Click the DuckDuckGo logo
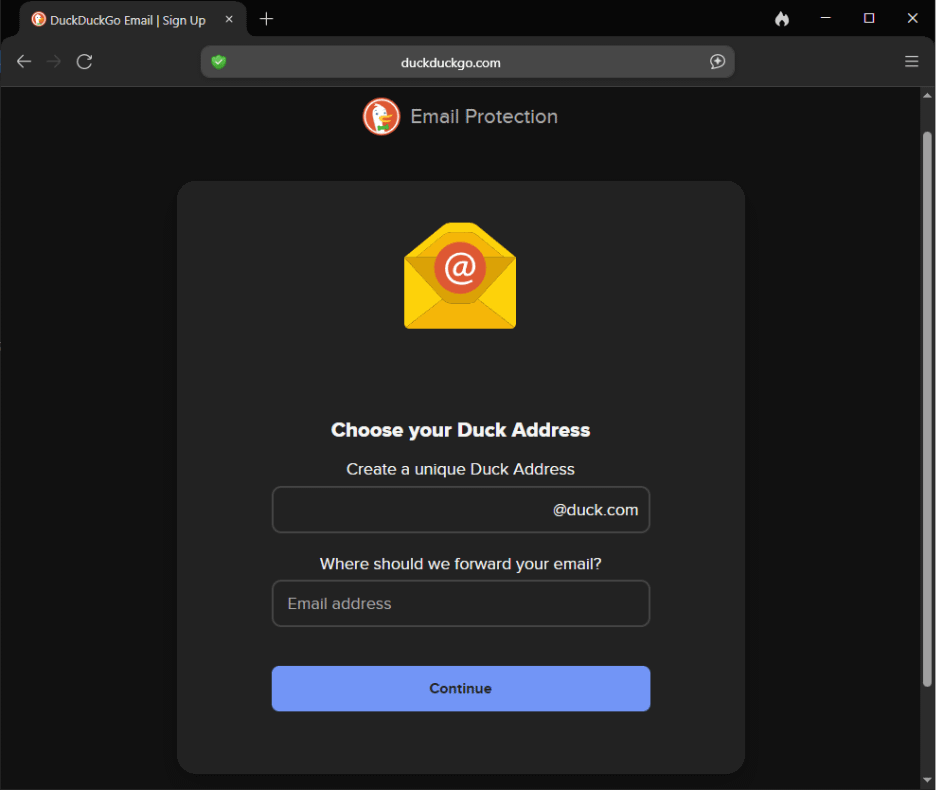 point(381,116)
